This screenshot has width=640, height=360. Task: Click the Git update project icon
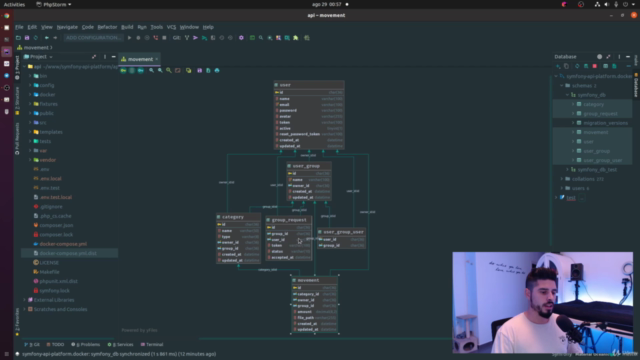click(x=187, y=38)
